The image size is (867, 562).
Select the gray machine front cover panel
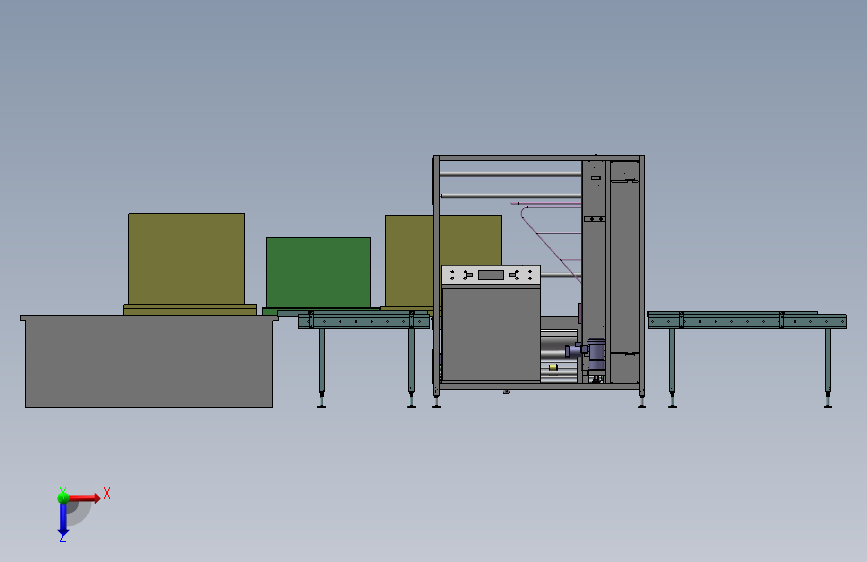[491, 334]
